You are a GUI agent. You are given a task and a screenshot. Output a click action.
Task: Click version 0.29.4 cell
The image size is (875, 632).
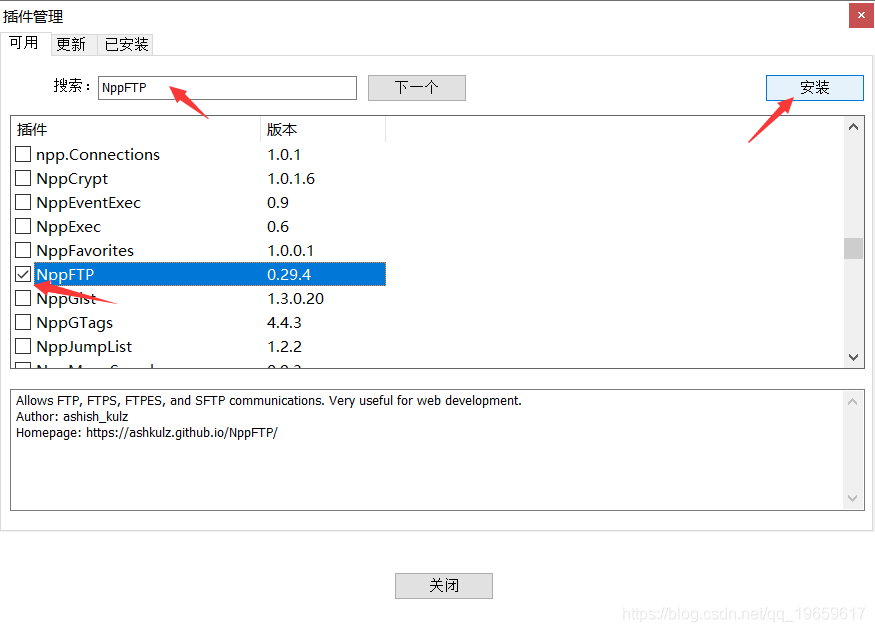(289, 274)
